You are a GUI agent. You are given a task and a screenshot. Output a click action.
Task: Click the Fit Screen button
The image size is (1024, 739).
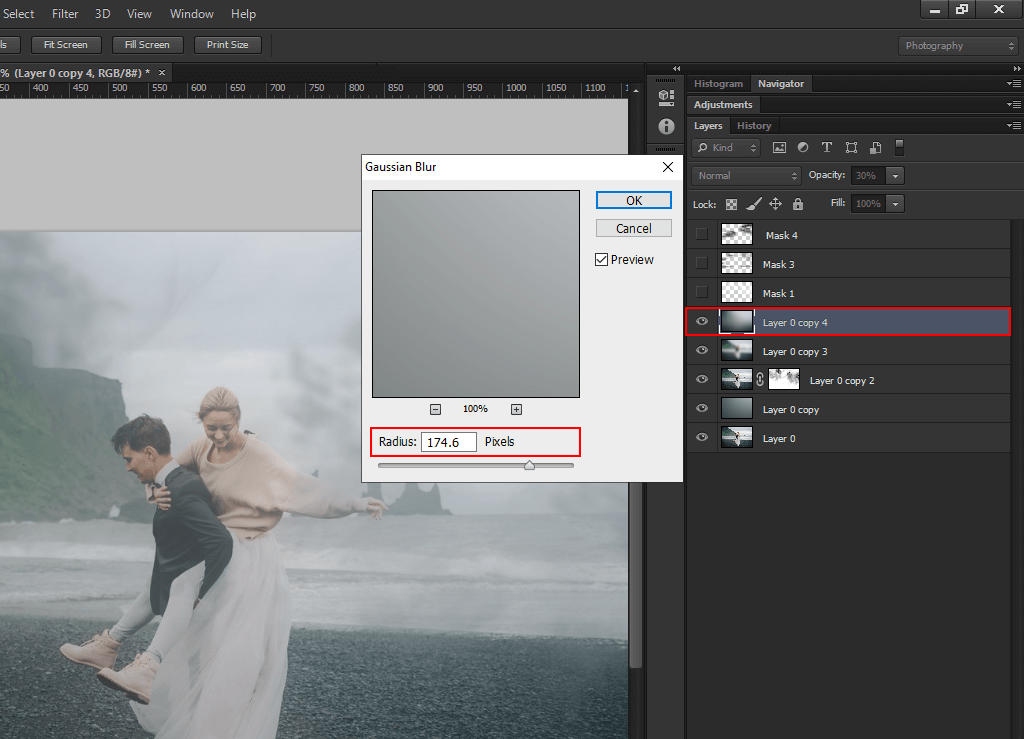pos(66,44)
